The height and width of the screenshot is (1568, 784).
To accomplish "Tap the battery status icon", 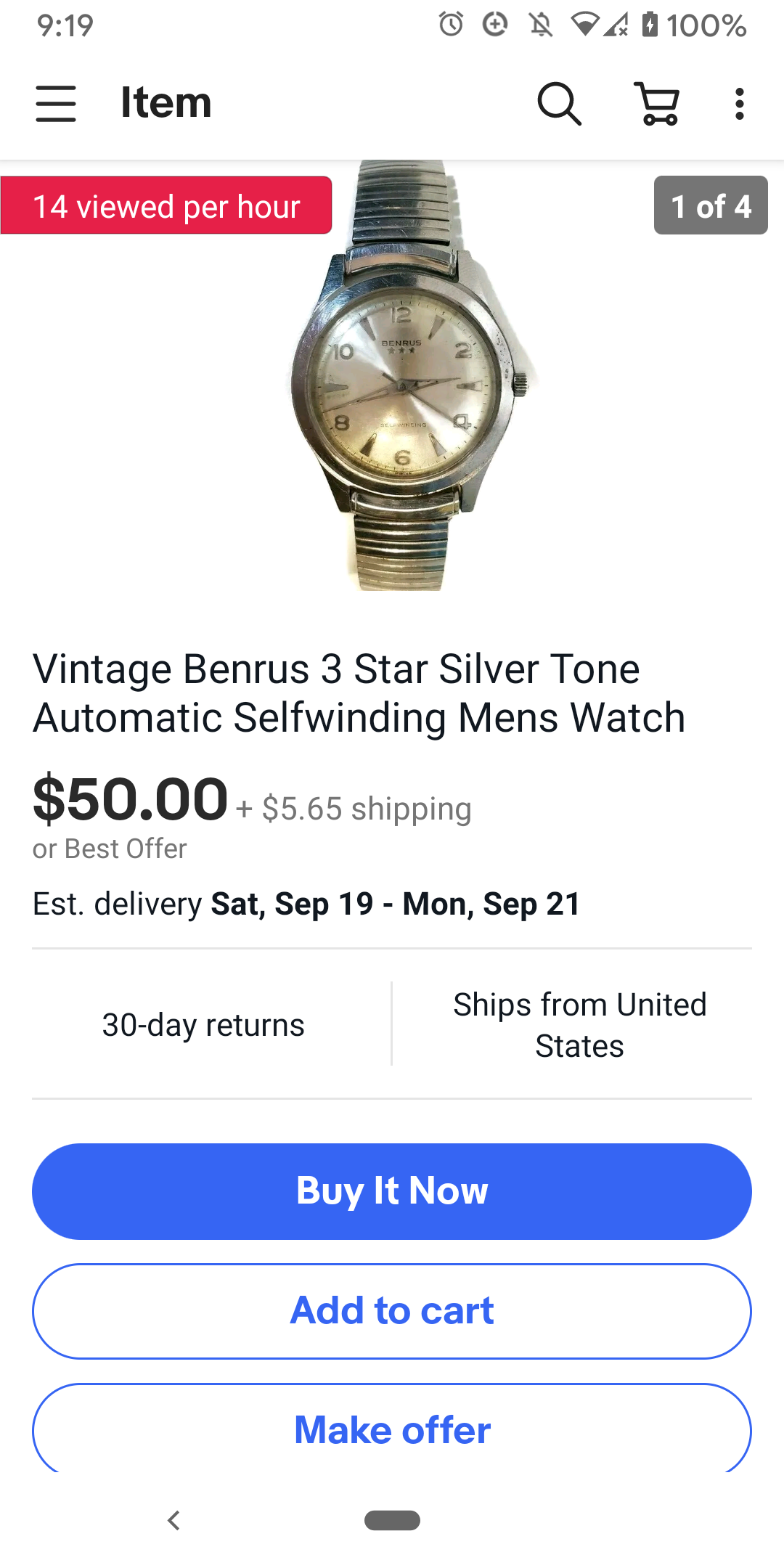I will tap(650, 25).
